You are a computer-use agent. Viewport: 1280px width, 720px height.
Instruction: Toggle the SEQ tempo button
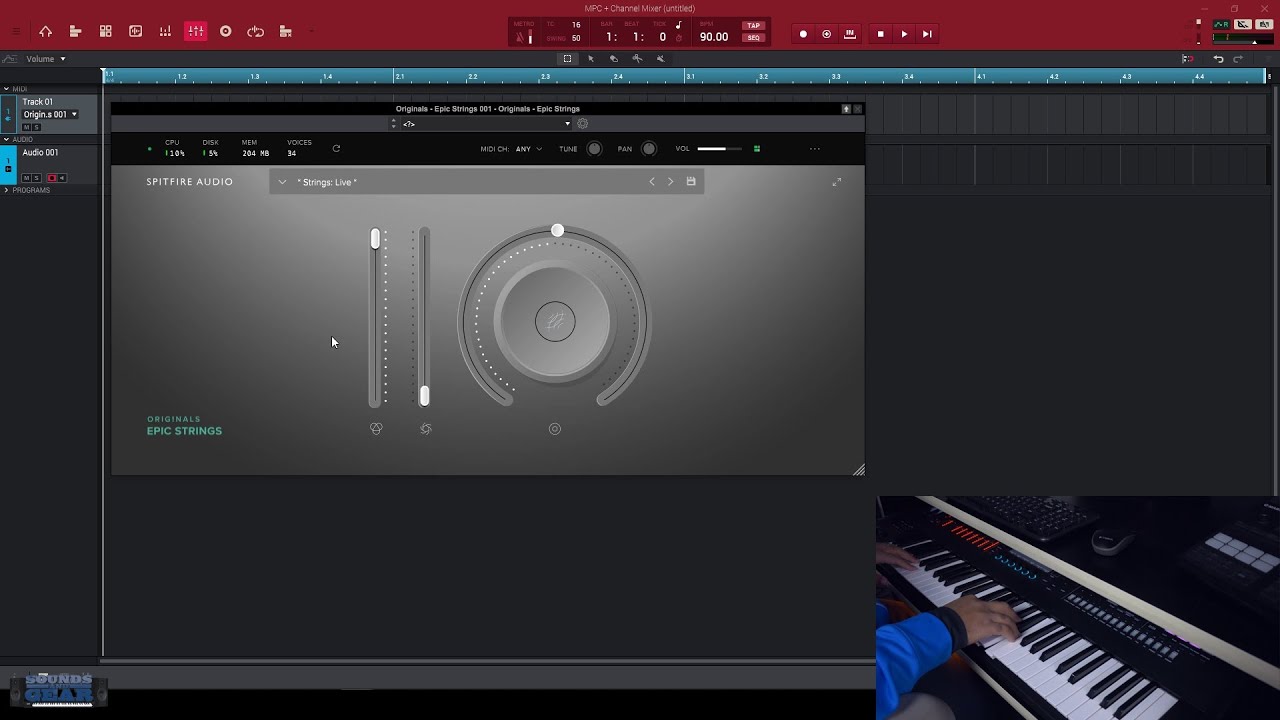pyautogui.click(x=753, y=38)
